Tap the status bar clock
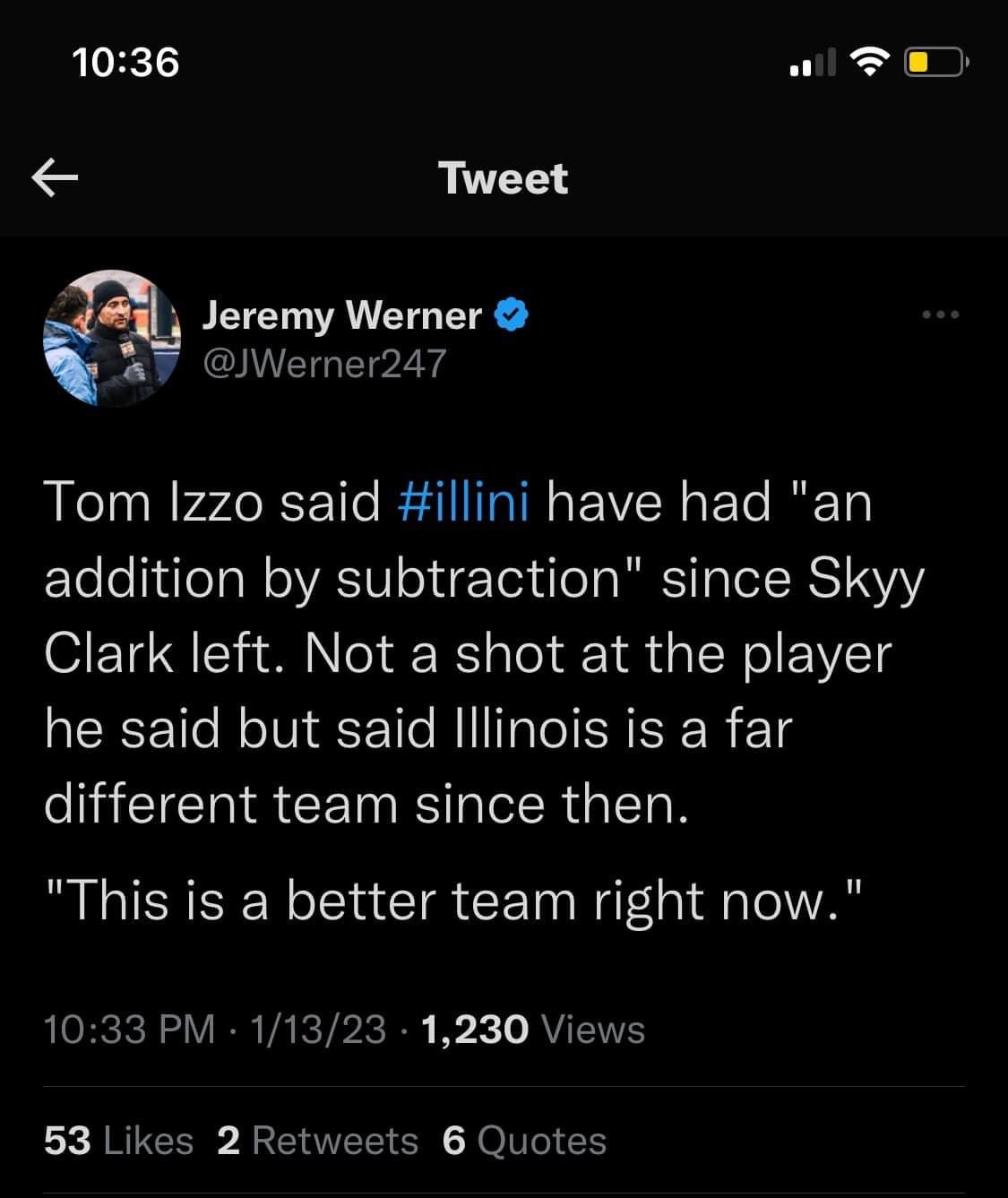Image resolution: width=1008 pixels, height=1198 pixels. tap(126, 63)
